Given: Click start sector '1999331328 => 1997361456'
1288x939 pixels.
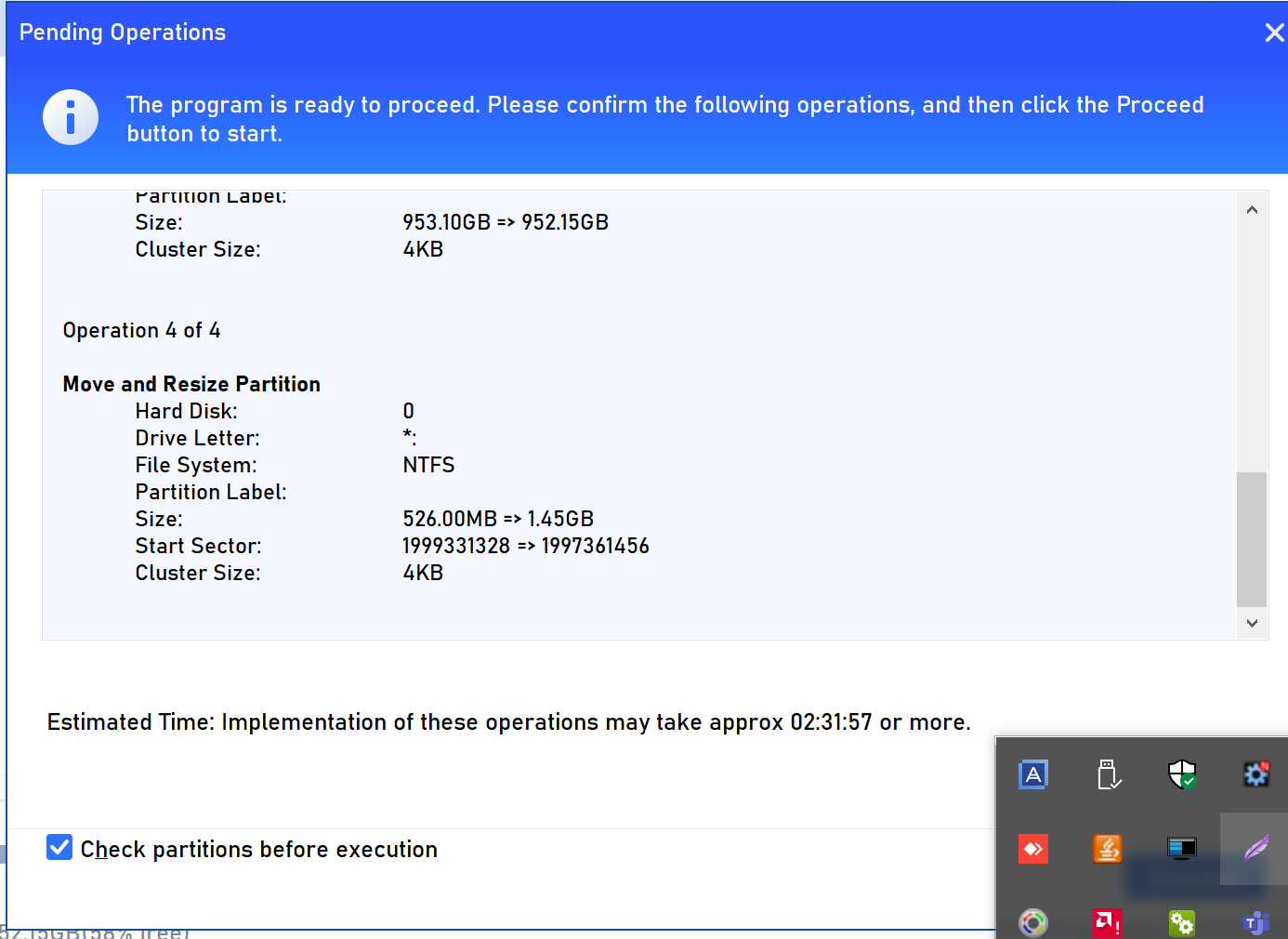Looking at the screenshot, I should click(x=526, y=546).
